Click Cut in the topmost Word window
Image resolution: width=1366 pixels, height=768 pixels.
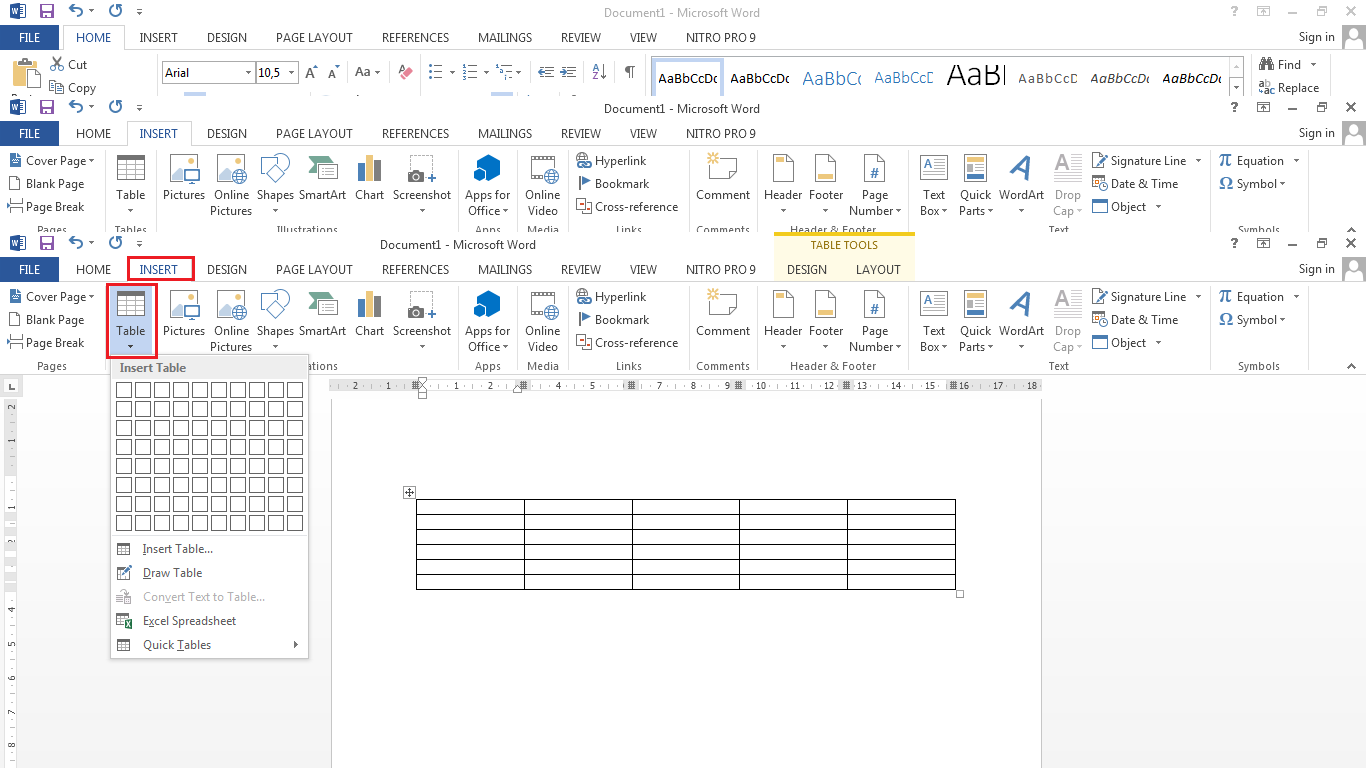68,65
